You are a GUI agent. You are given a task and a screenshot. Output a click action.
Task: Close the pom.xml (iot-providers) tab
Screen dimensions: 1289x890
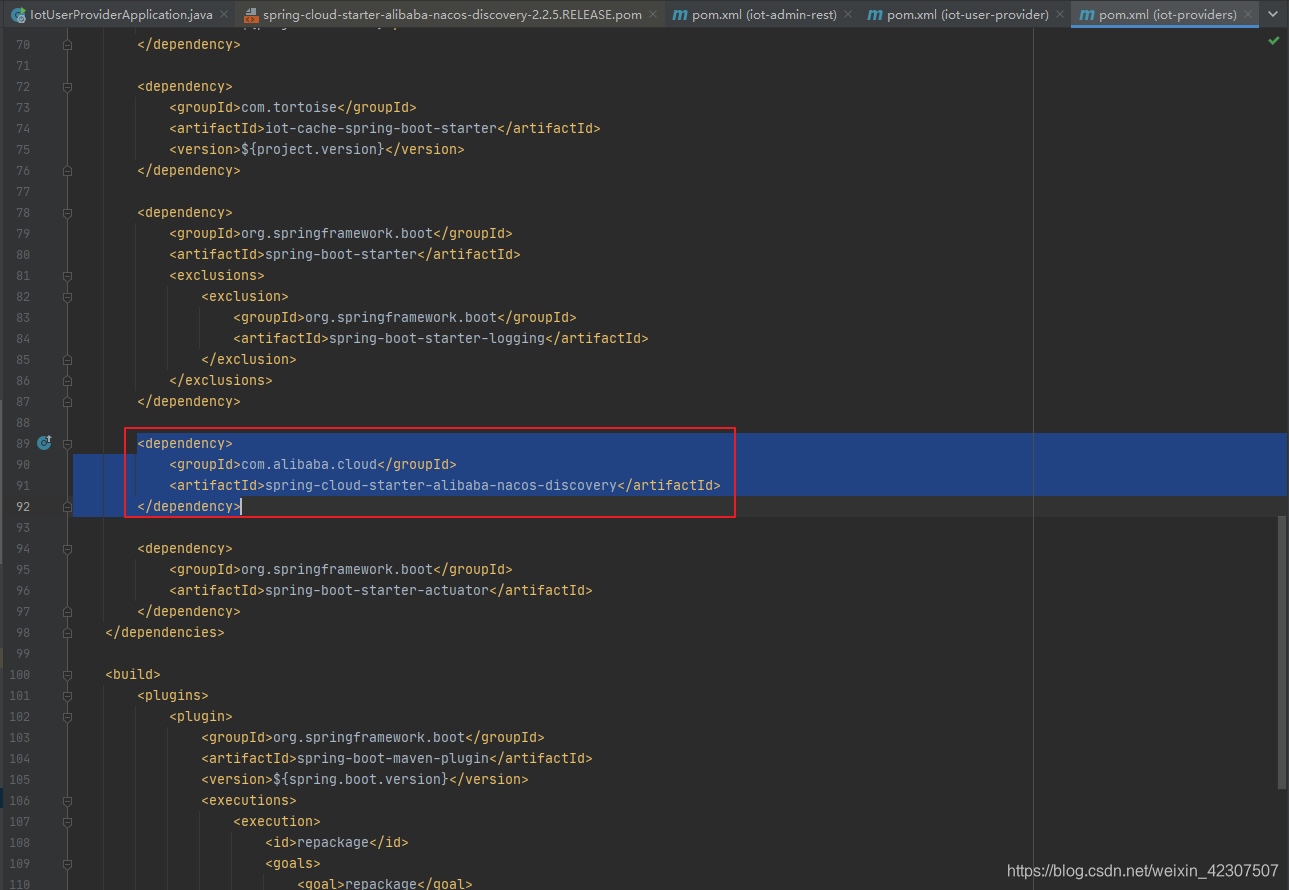coord(1247,15)
